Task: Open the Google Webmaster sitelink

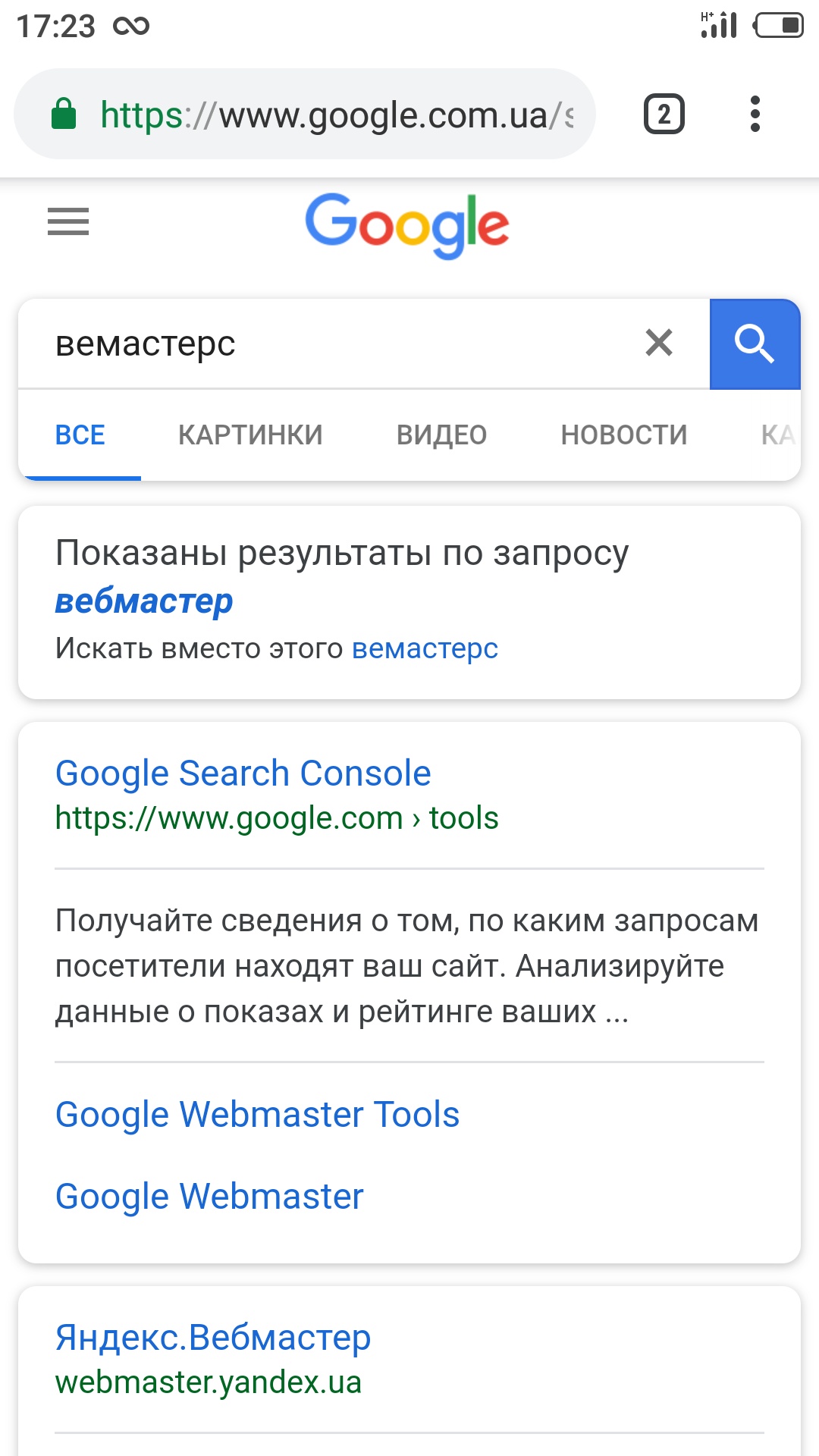Action: pyautogui.click(x=209, y=1197)
